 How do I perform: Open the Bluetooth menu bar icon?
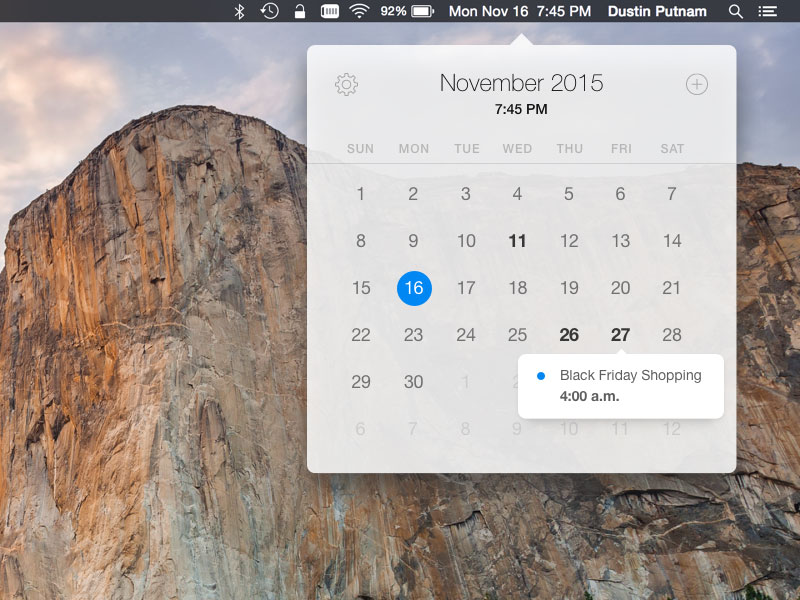(239, 11)
